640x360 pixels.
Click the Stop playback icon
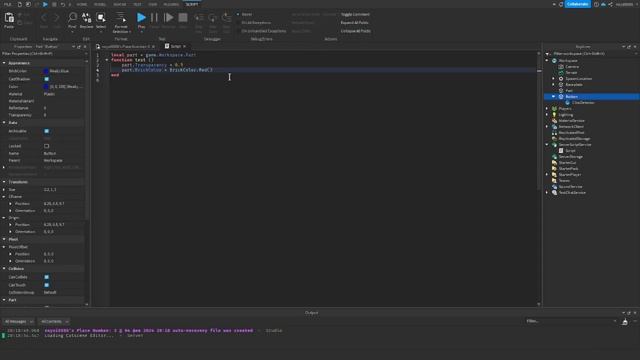183,18
